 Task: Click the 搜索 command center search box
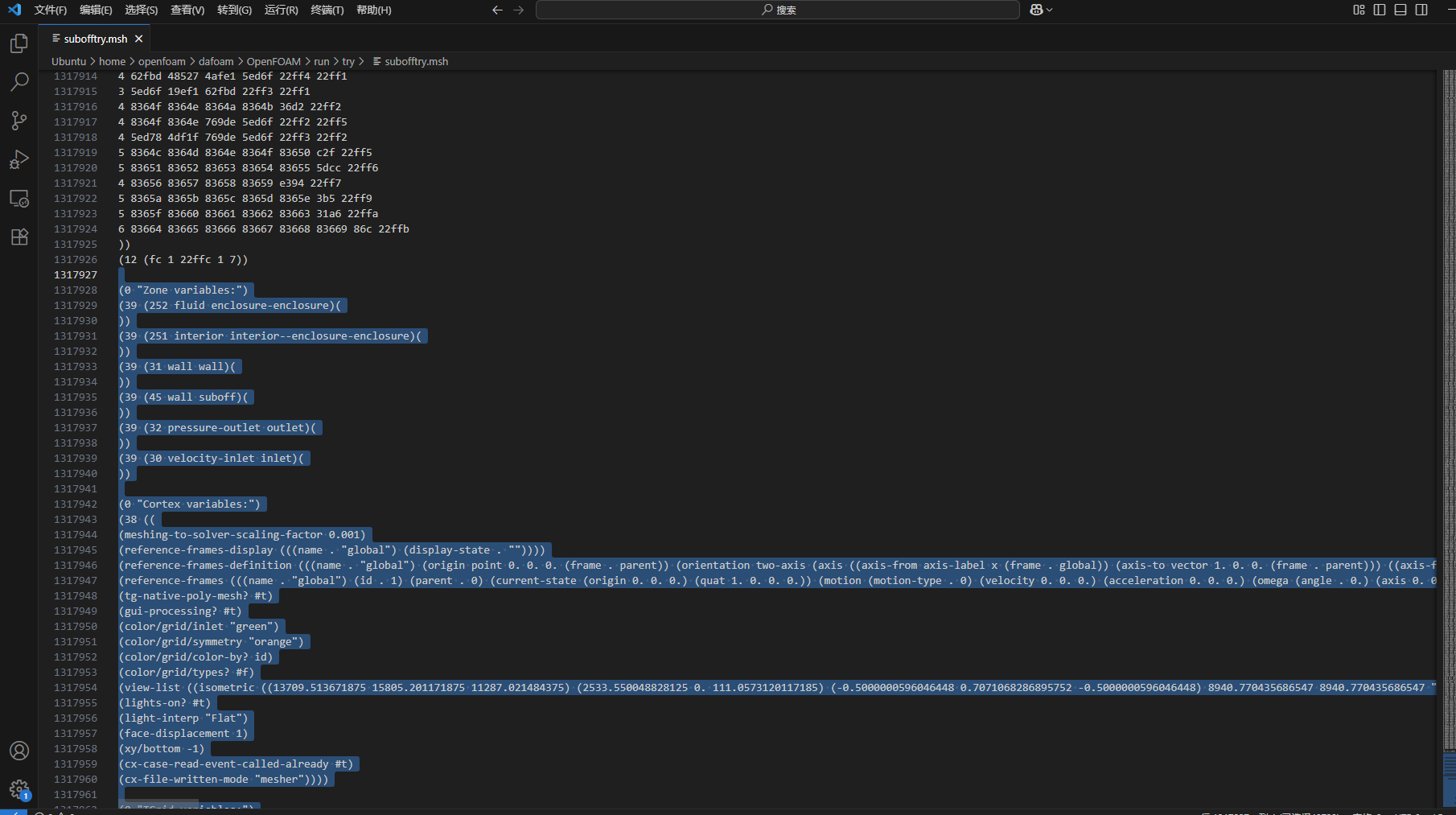(x=777, y=10)
